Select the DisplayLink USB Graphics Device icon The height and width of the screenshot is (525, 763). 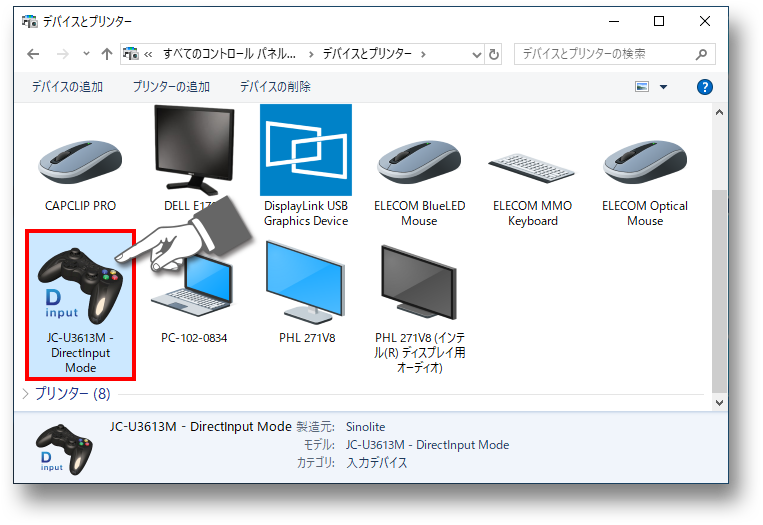point(306,150)
